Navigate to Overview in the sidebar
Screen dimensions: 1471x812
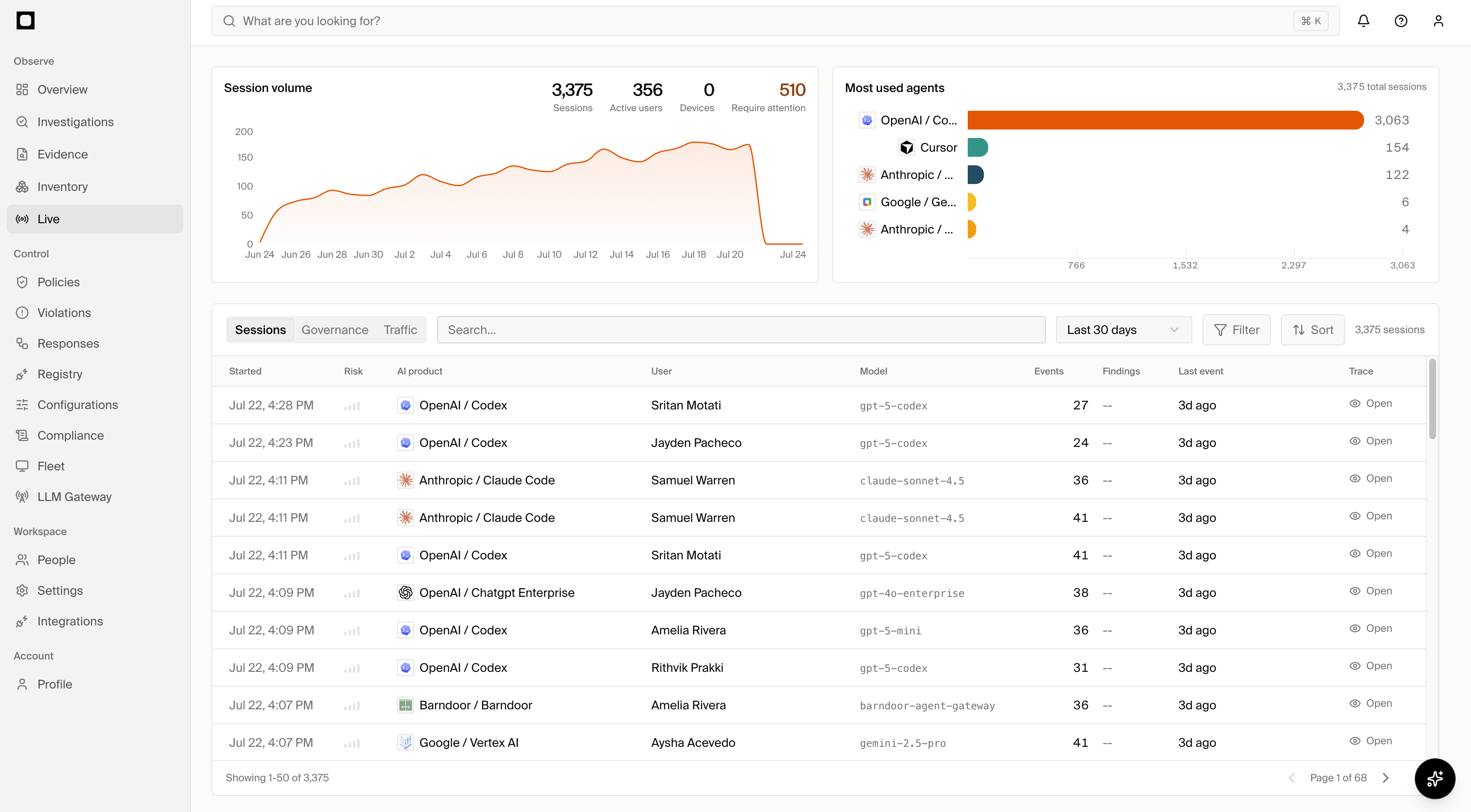click(95, 89)
